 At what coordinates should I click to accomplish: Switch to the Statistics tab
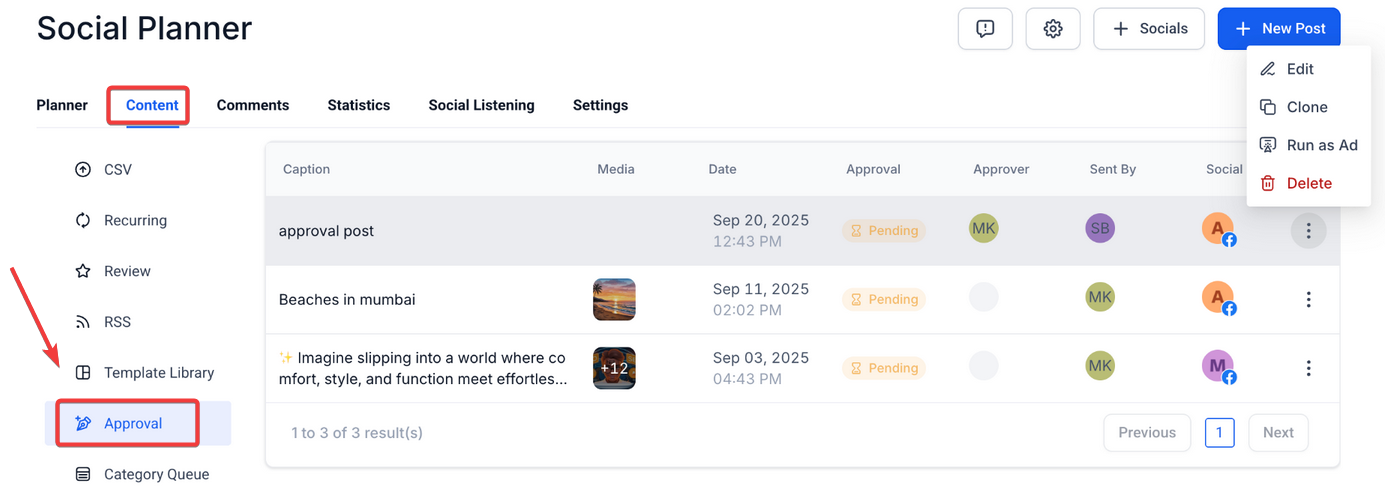tap(358, 105)
